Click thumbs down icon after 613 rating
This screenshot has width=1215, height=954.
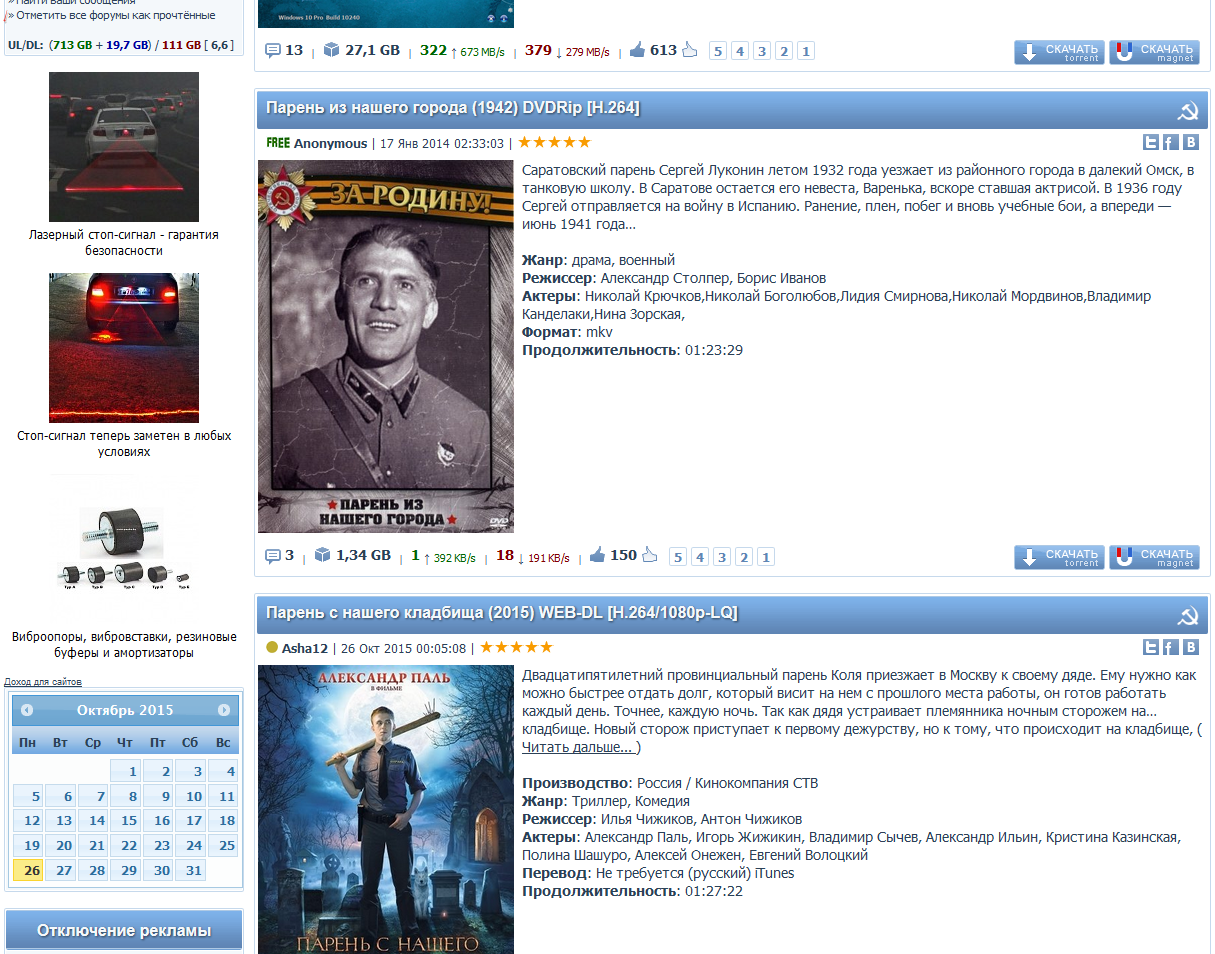tap(689, 50)
